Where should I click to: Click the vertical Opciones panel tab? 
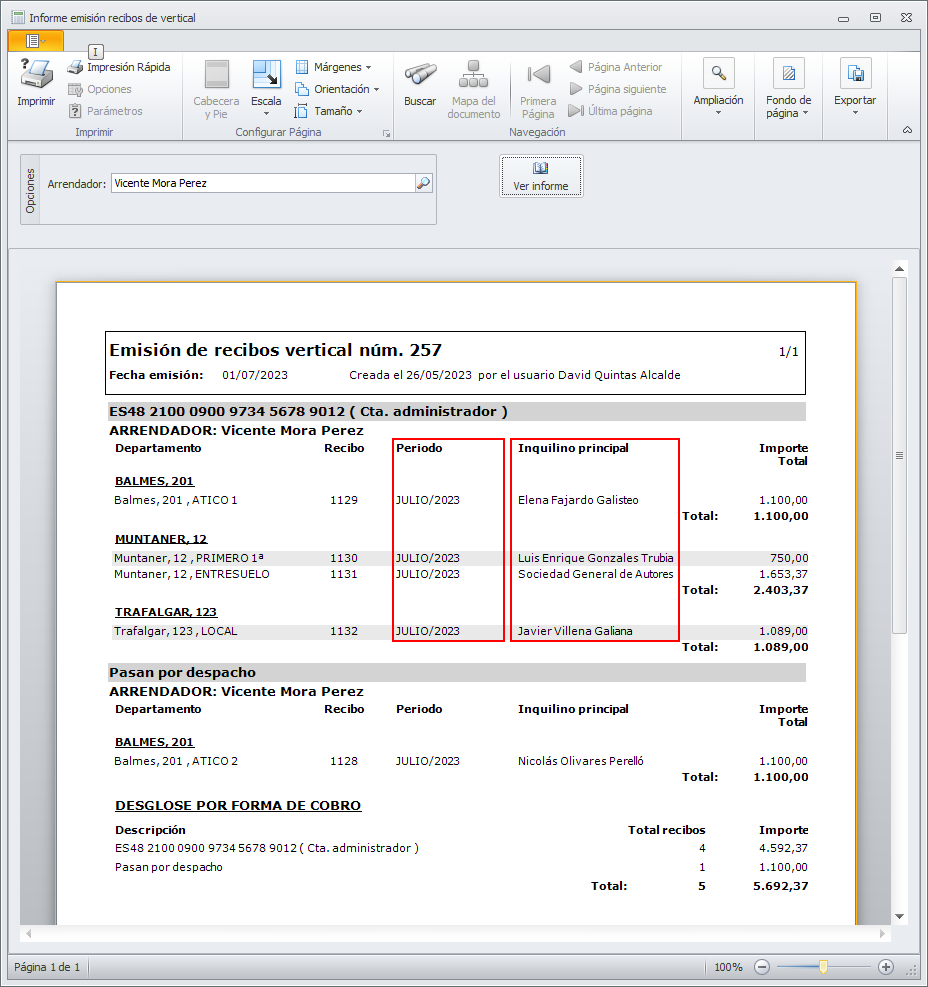pyautogui.click(x=30, y=189)
